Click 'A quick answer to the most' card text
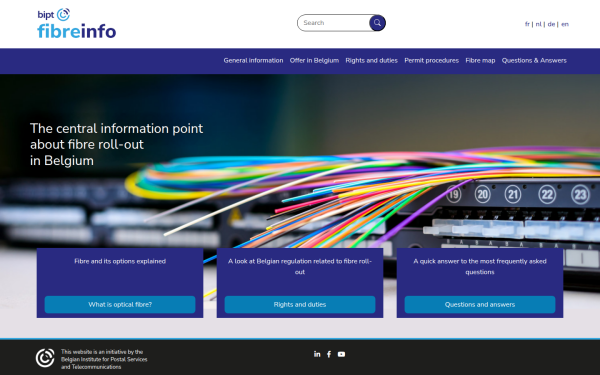The height and width of the screenshot is (375, 600). [x=480, y=267]
